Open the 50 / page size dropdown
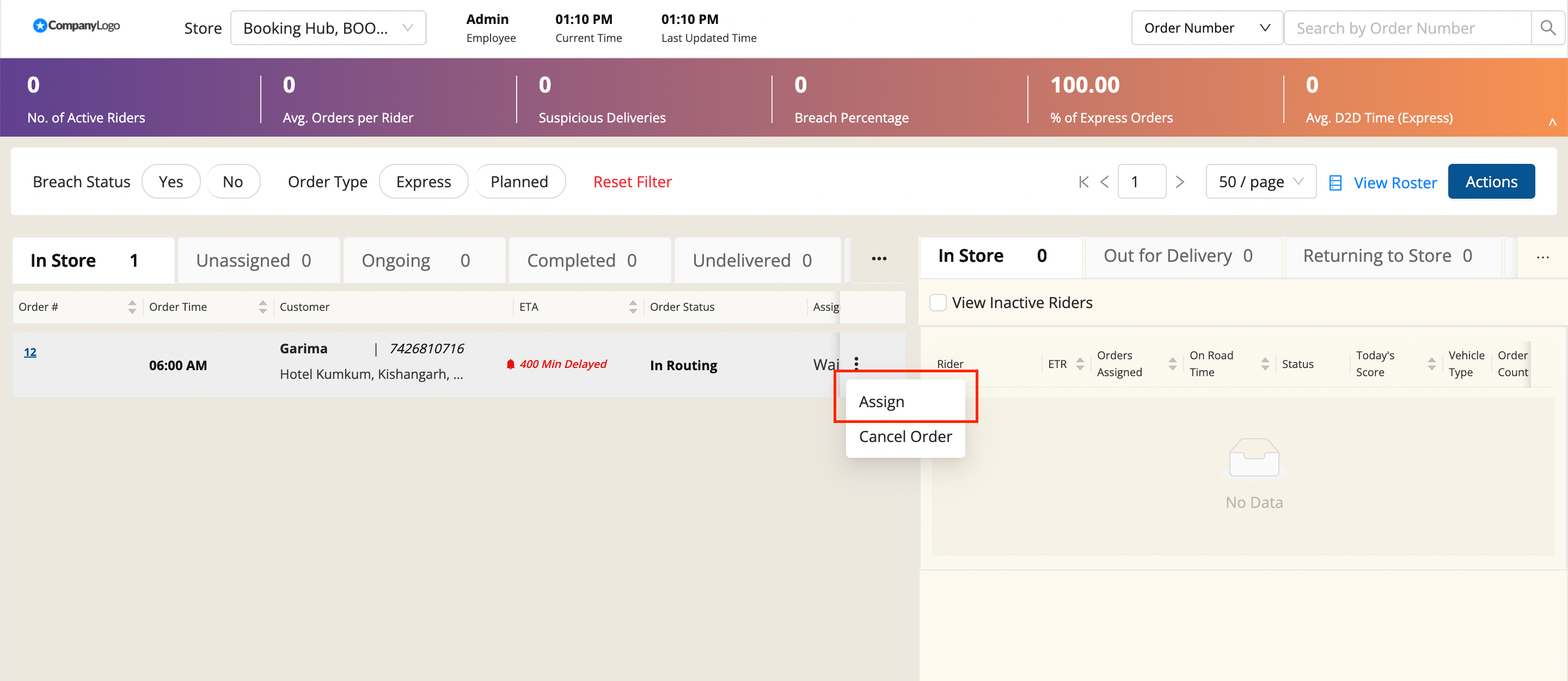The width and height of the screenshot is (1568, 681). click(1260, 182)
